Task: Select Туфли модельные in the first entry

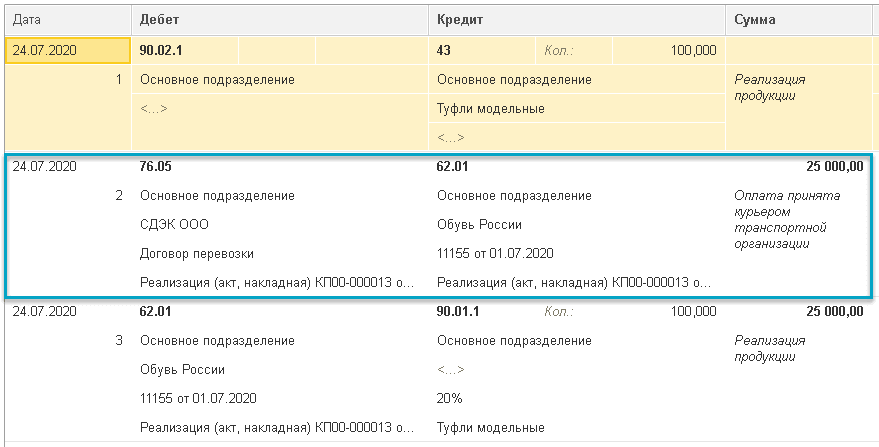Action: click(491, 108)
